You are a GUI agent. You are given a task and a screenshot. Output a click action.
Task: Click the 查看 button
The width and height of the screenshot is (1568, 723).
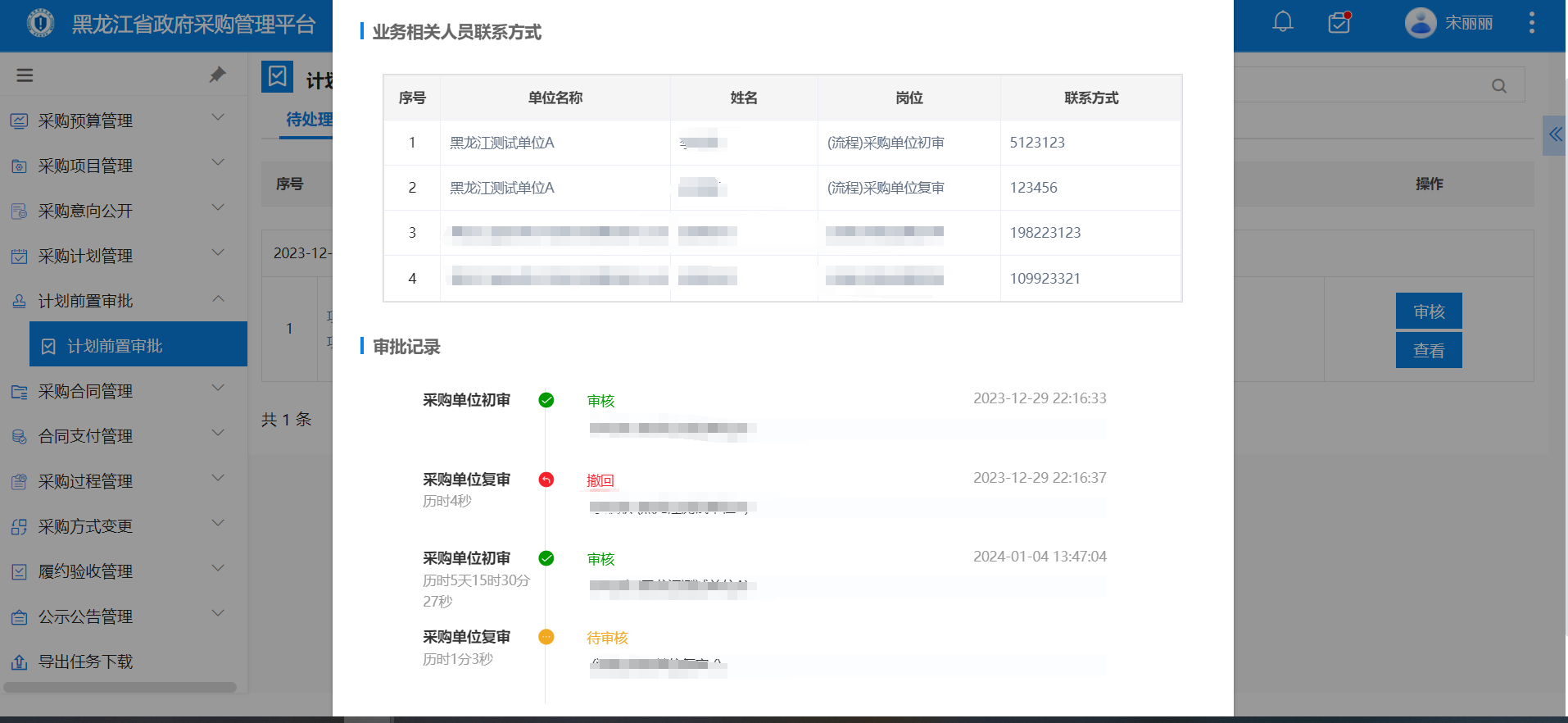tap(1429, 350)
